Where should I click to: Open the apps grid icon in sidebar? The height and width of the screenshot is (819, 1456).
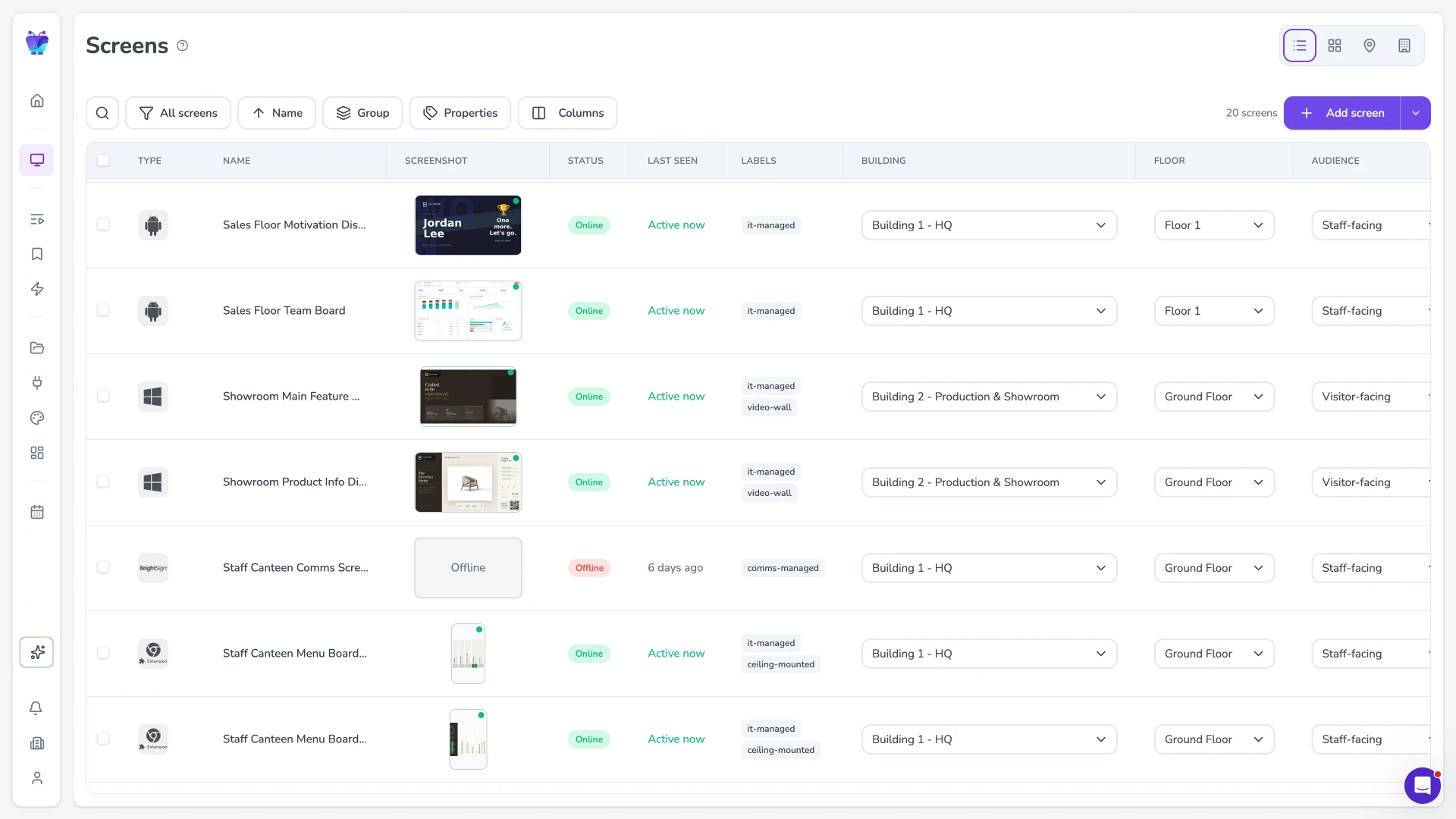[x=36, y=453]
